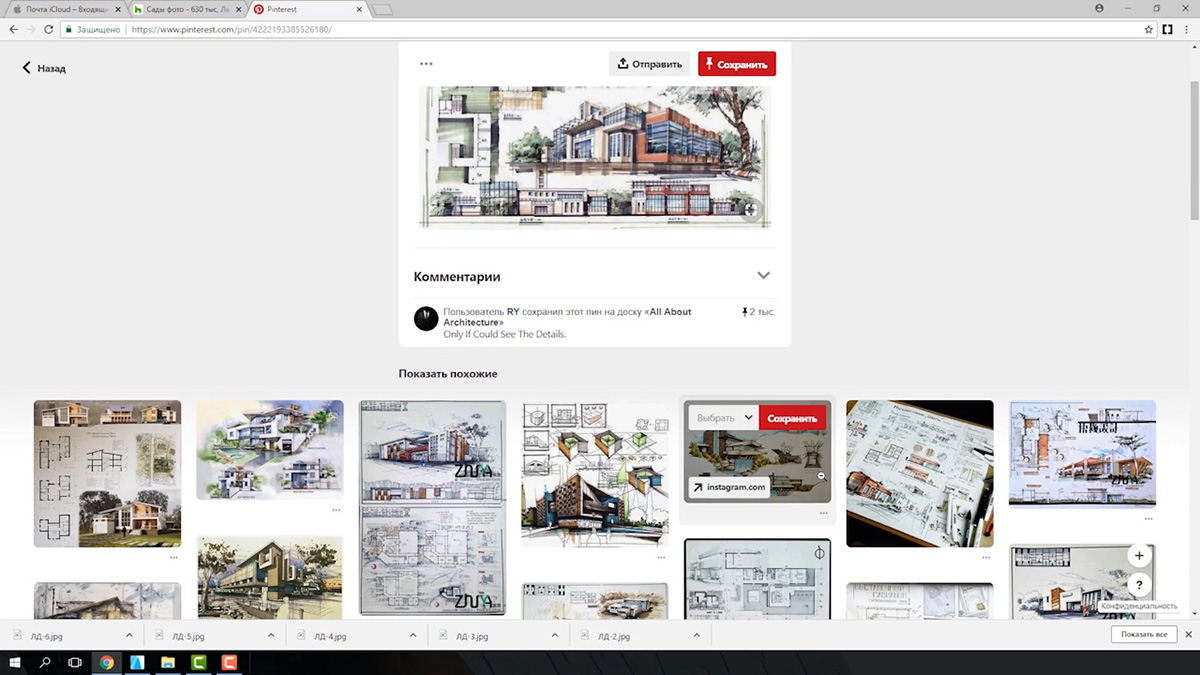Open the three-dot menu above the pin
The height and width of the screenshot is (675, 1200).
click(x=427, y=64)
